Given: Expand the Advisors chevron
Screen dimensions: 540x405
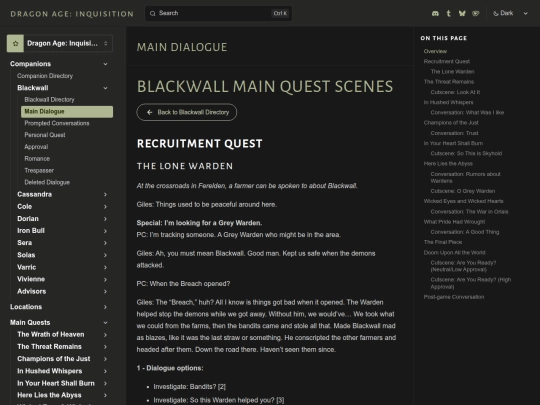Looking at the screenshot, I should 105,291.
